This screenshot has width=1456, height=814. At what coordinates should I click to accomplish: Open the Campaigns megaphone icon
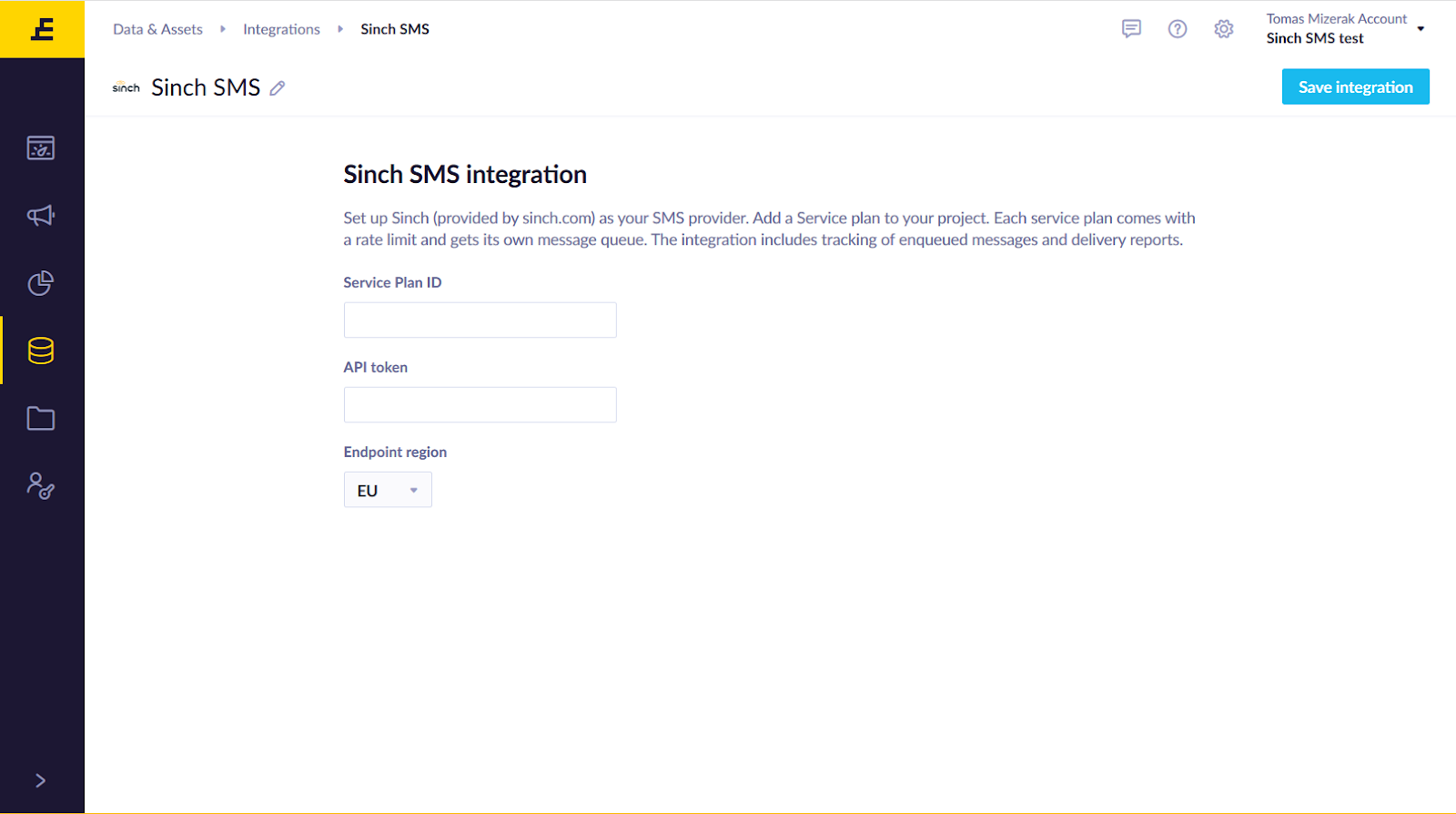tap(41, 216)
